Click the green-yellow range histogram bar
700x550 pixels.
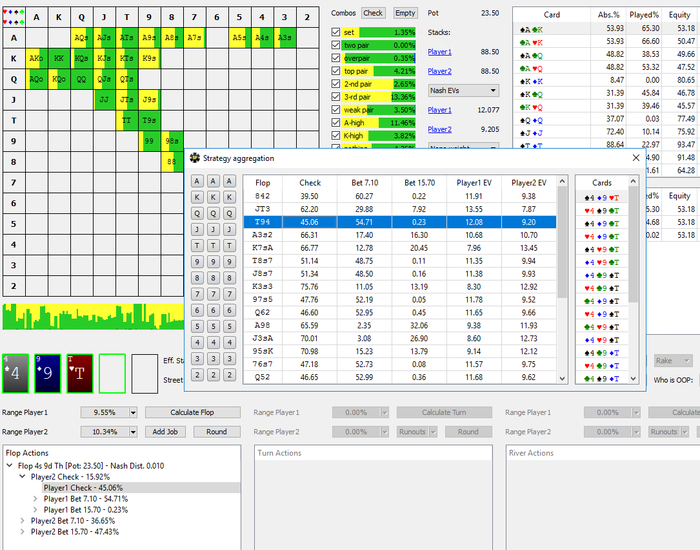pyautogui.click(x=93, y=317)
